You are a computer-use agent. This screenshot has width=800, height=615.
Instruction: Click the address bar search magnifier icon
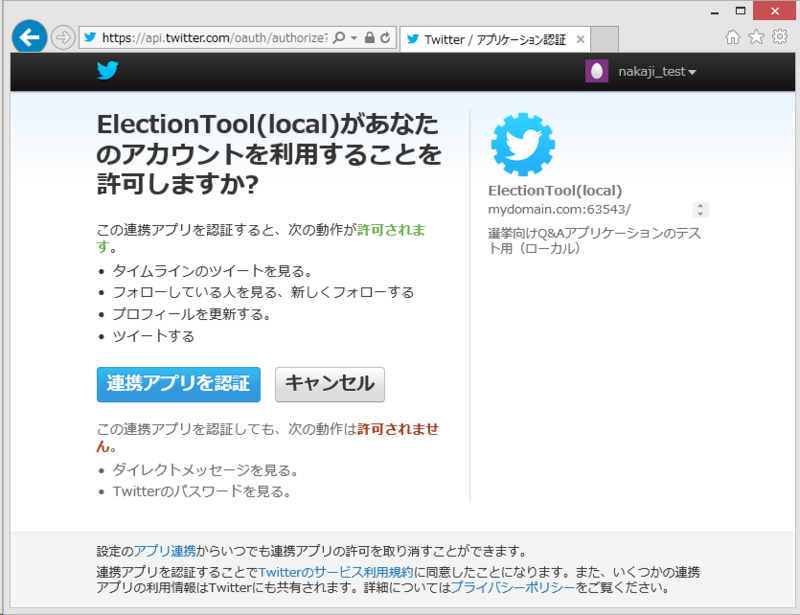[338, 37]
